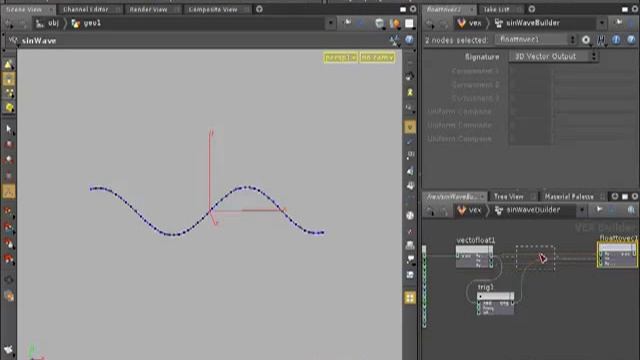This screenshot has height=360, width=640.
Task: Open the Signature 3D Vector Output dropdown
Action: 553,56
